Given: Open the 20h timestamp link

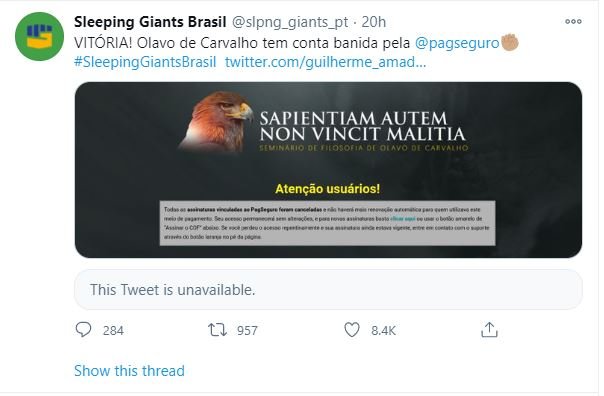Looking at the screenshot, I should pos(374,22).
